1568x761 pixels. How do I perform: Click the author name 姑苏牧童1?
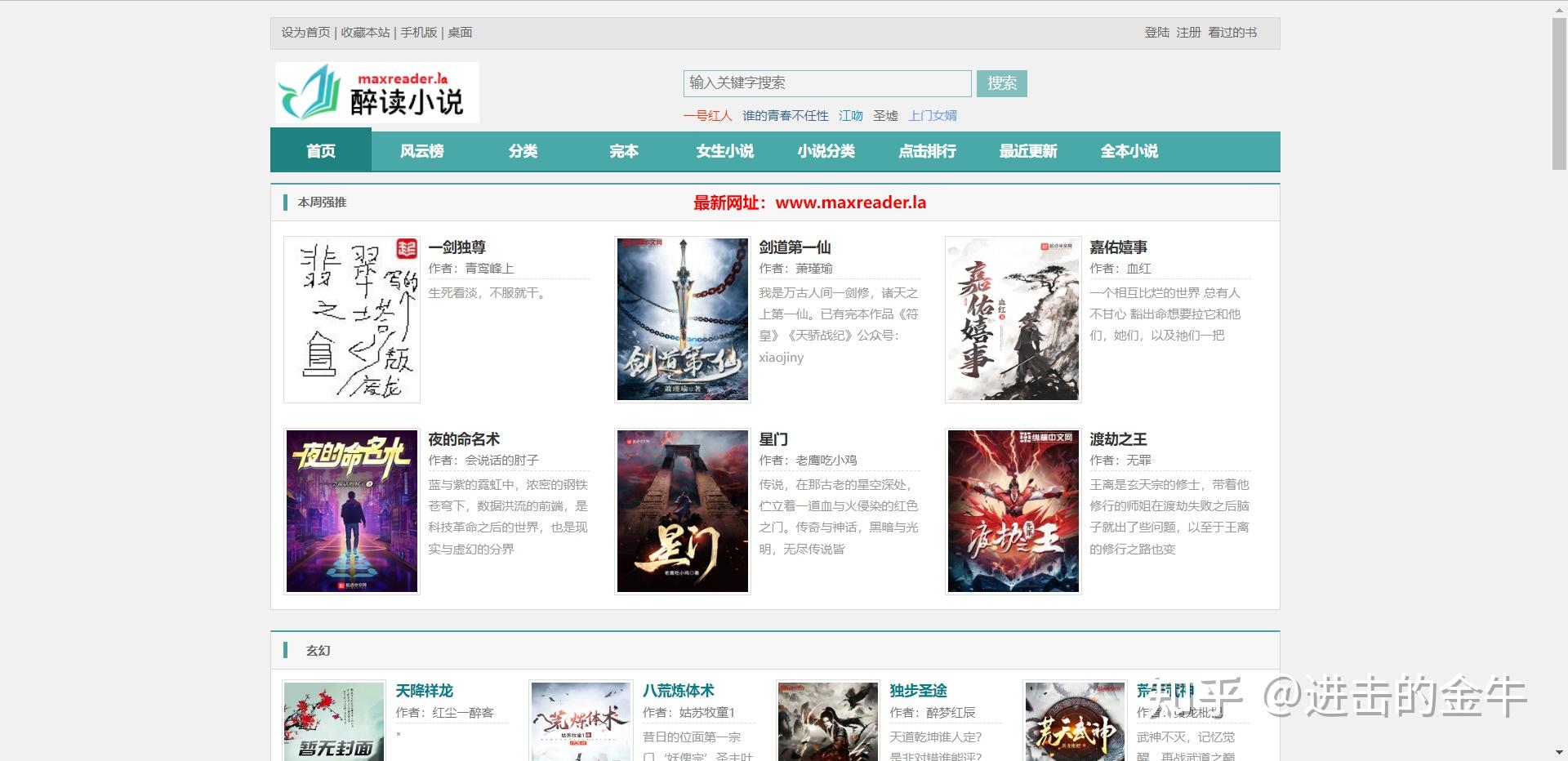pyautogui.click(x=707, y=713)
